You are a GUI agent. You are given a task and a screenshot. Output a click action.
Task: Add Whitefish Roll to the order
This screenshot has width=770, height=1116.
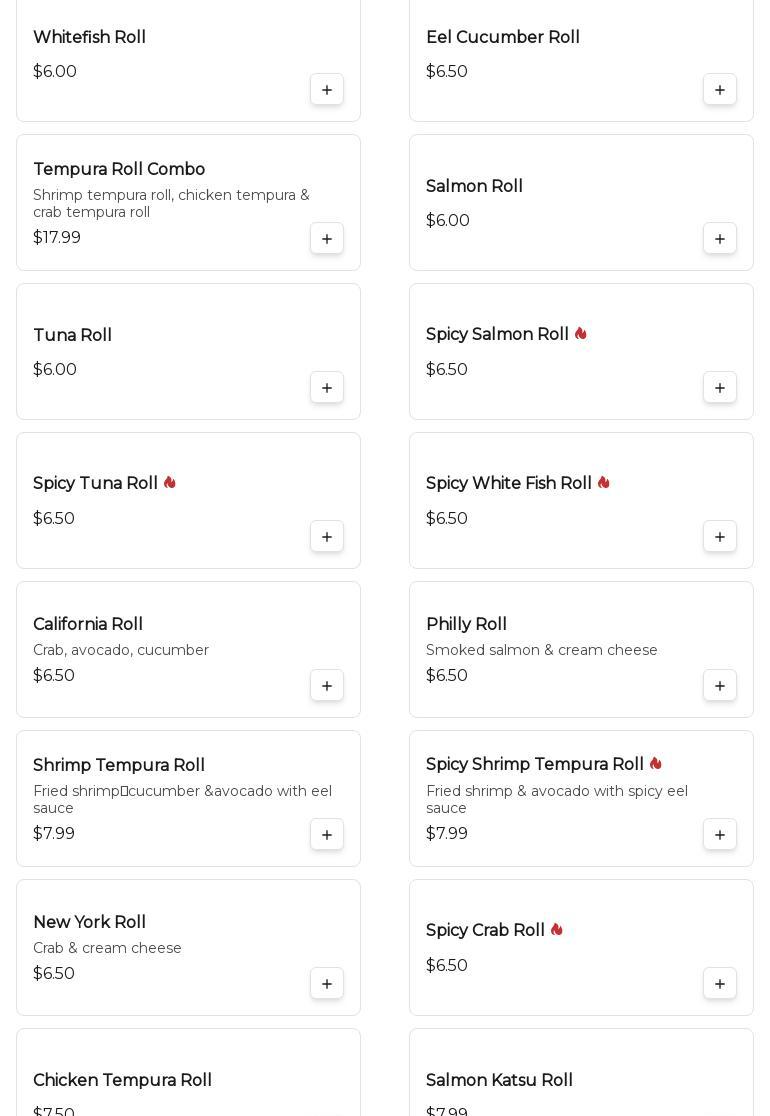point(327,90)
